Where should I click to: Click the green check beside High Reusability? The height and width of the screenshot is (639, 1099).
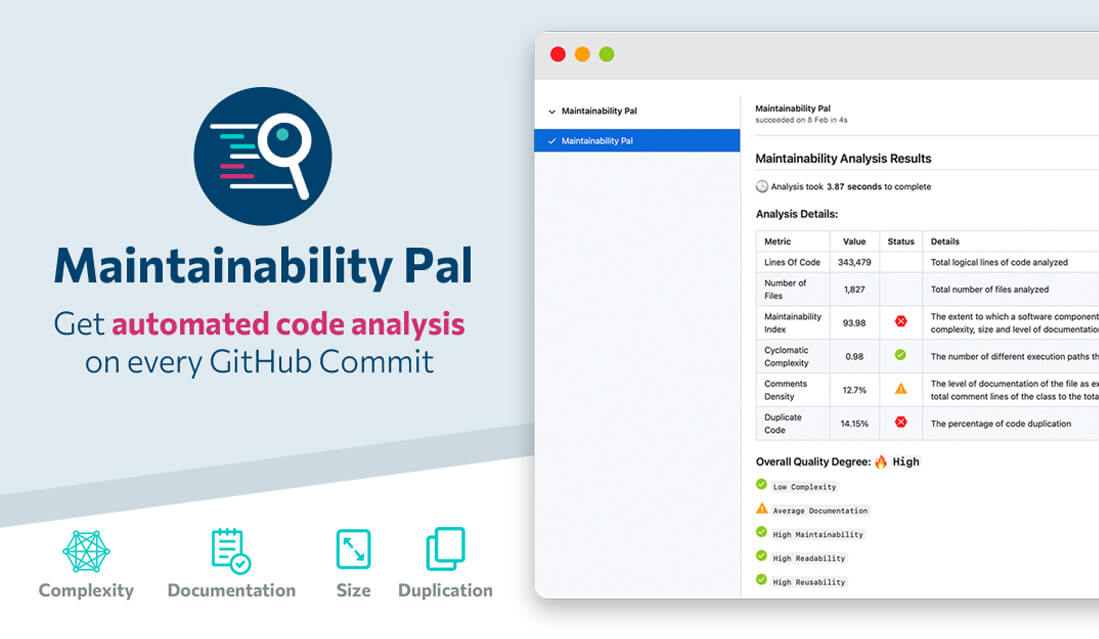coord(762,579)
